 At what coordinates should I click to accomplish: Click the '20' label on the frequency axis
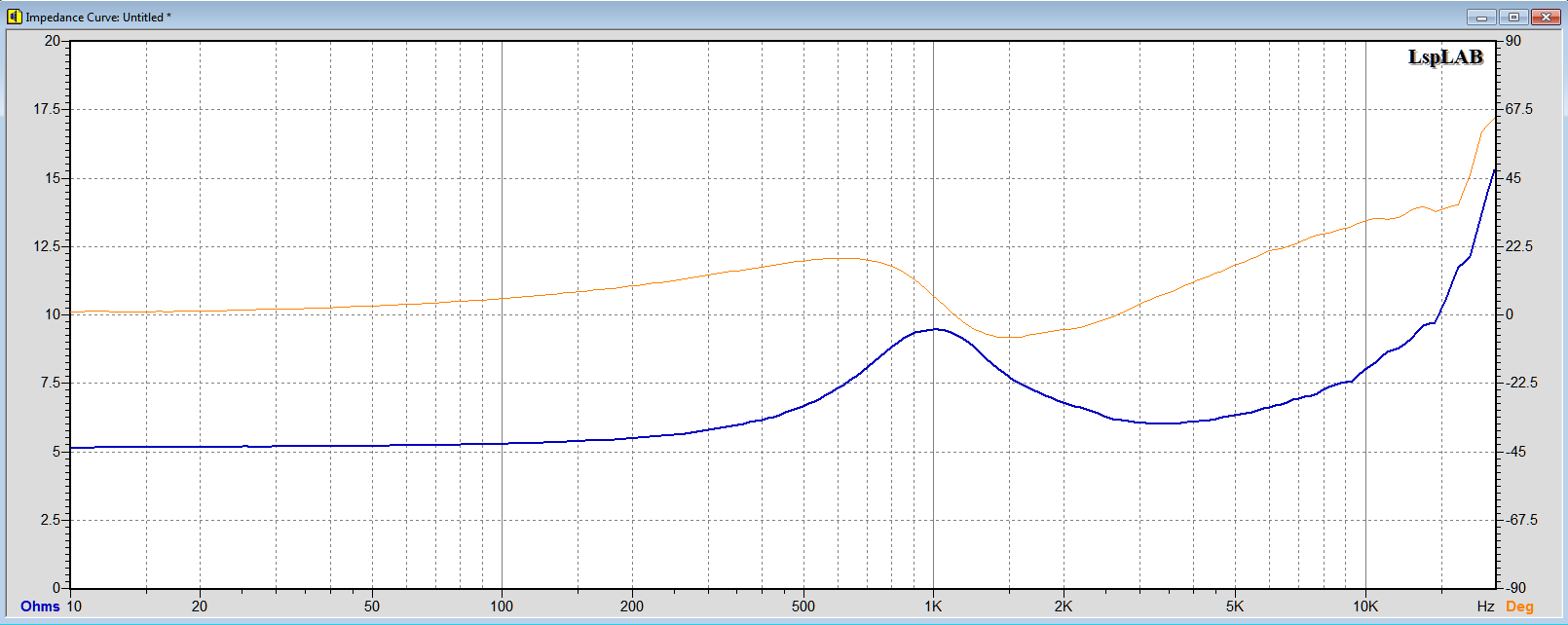tap(200, 607)
